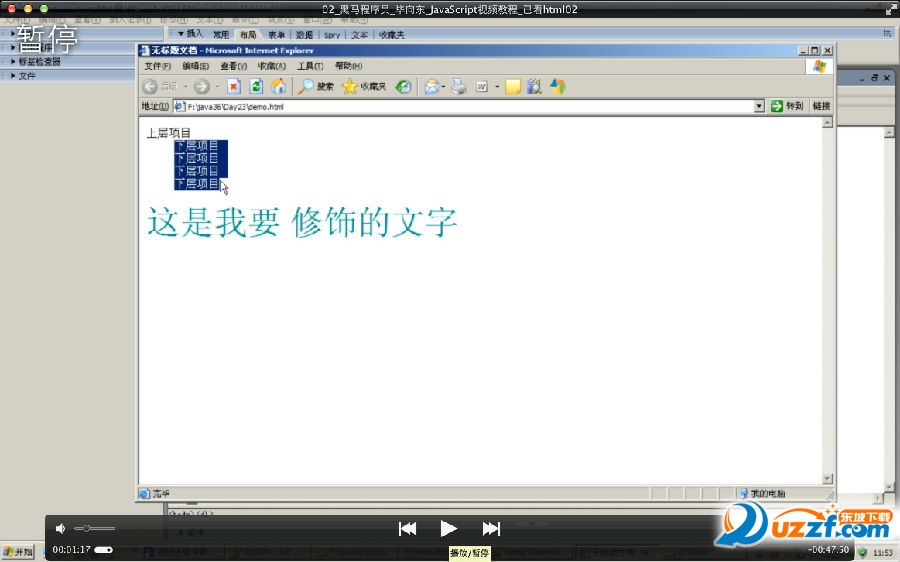Open the IE 帮助(H) menu

[348, 66]
